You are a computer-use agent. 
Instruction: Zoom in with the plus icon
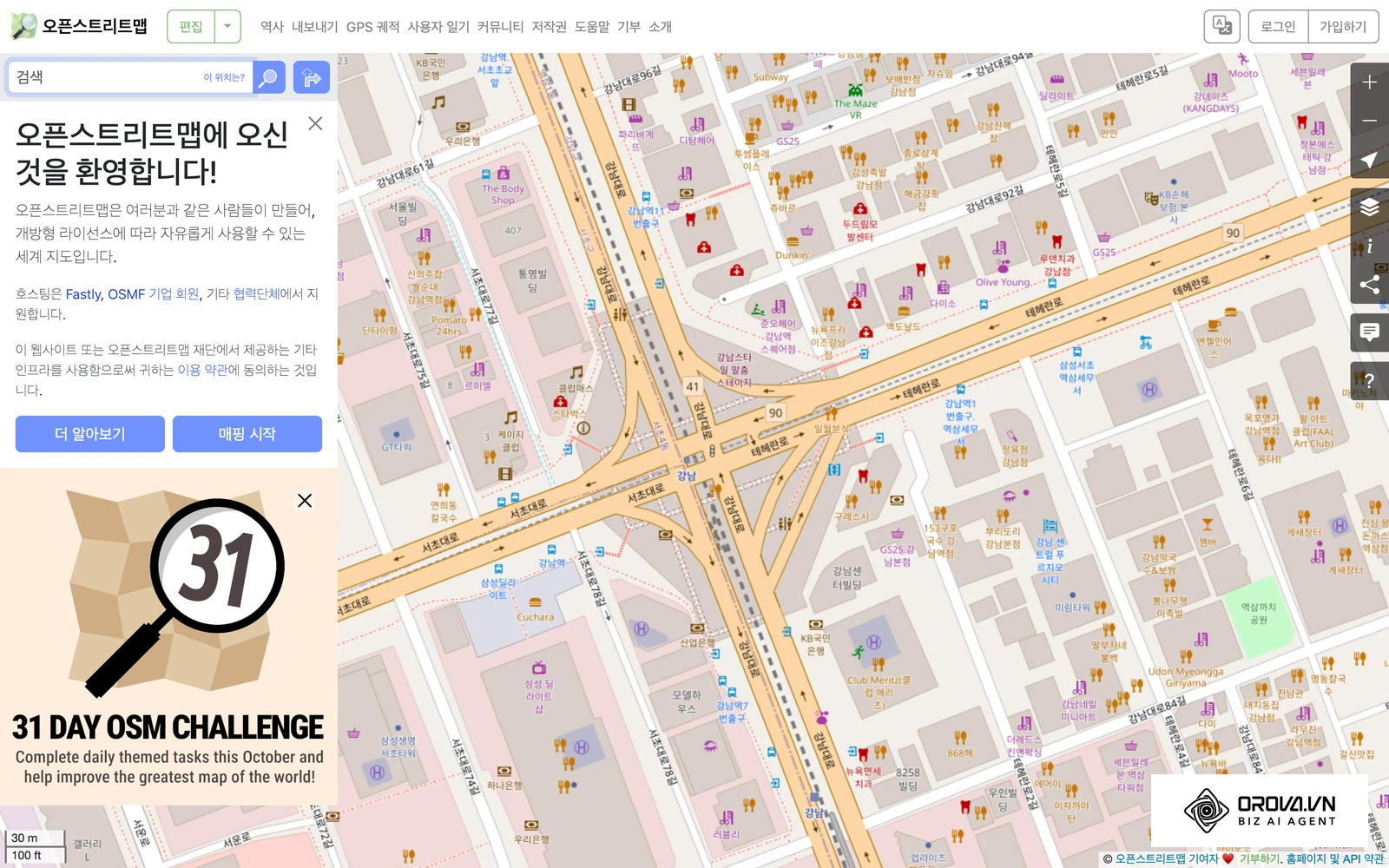(x=1369, y=82)
